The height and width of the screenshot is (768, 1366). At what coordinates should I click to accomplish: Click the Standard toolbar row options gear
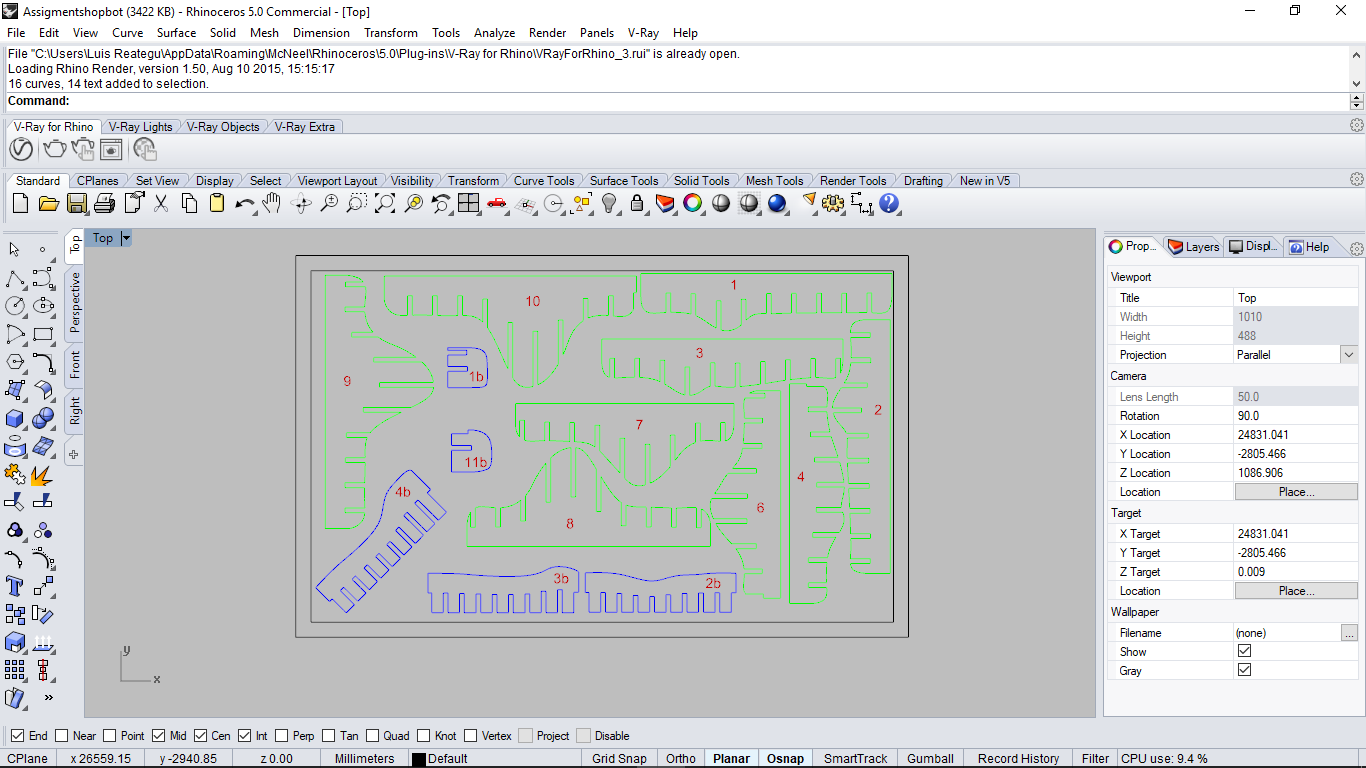click(x=1357, y=179)
